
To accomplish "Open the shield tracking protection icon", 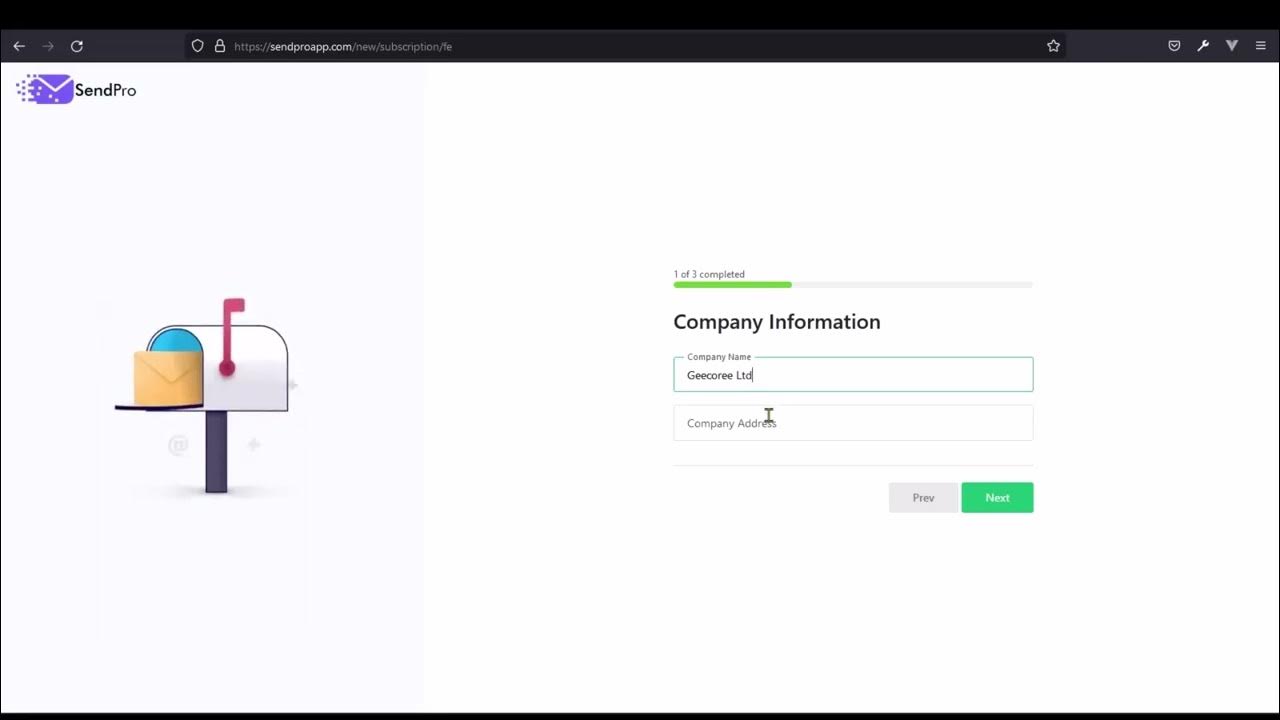I will coord(197,46).
